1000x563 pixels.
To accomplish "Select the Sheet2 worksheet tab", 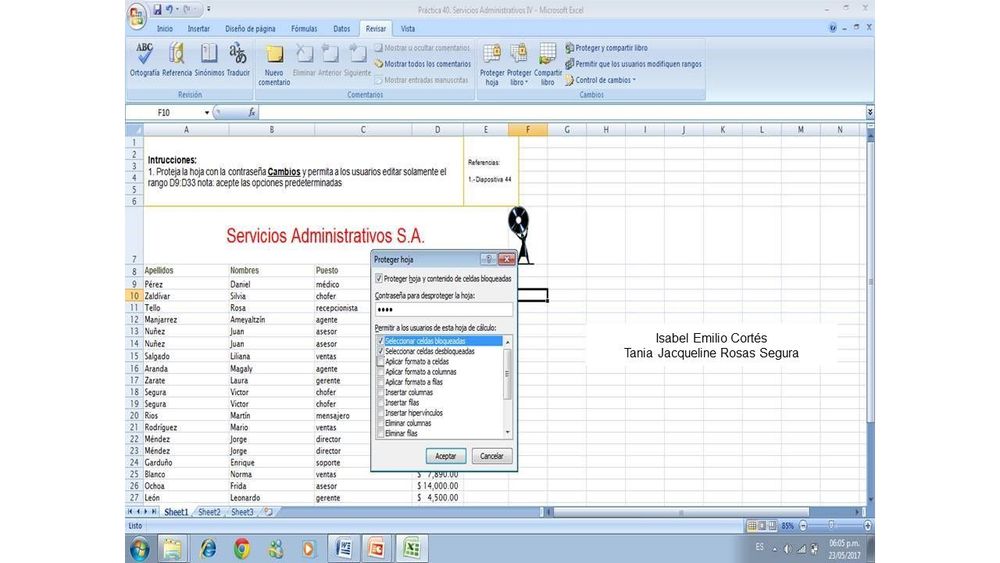I will 208,512.
